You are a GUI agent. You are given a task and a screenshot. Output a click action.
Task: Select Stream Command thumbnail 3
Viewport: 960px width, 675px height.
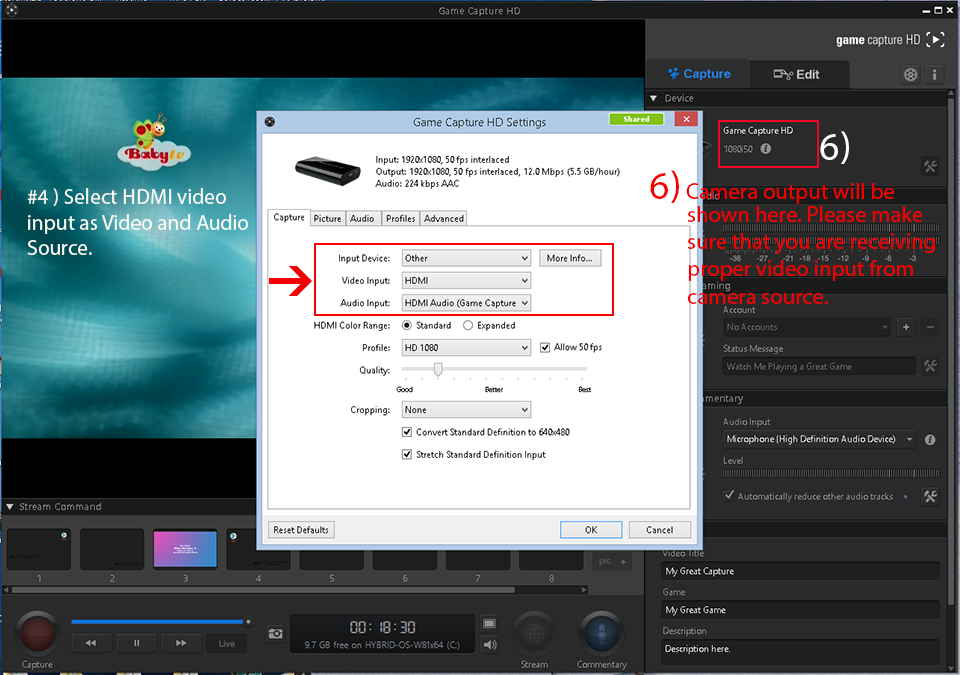pyautogui.click(x=185, y=549)
